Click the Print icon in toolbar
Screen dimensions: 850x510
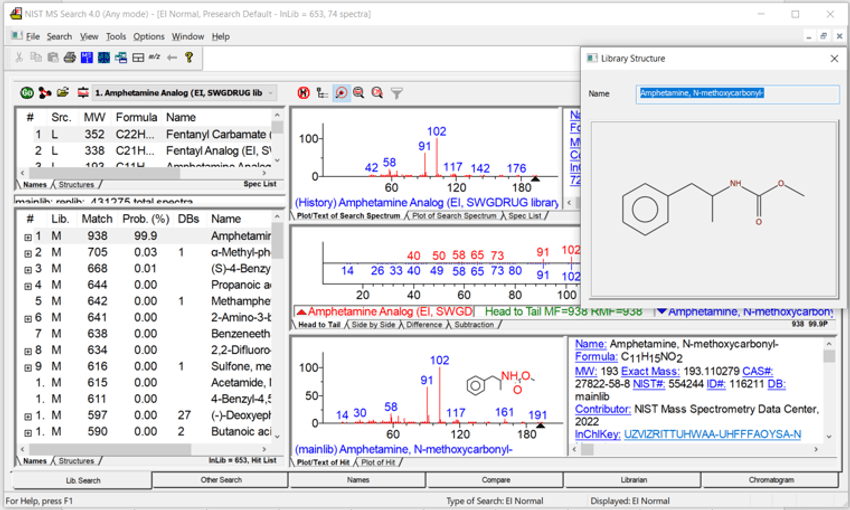coord(69,57)
